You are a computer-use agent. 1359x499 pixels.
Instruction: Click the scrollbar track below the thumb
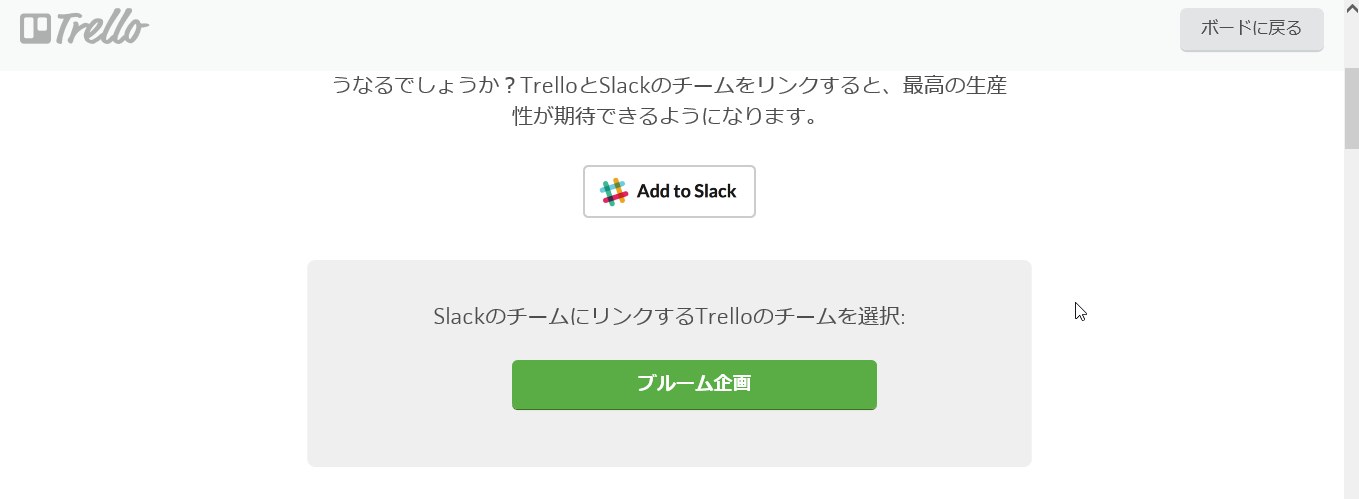coord(1351,320)
